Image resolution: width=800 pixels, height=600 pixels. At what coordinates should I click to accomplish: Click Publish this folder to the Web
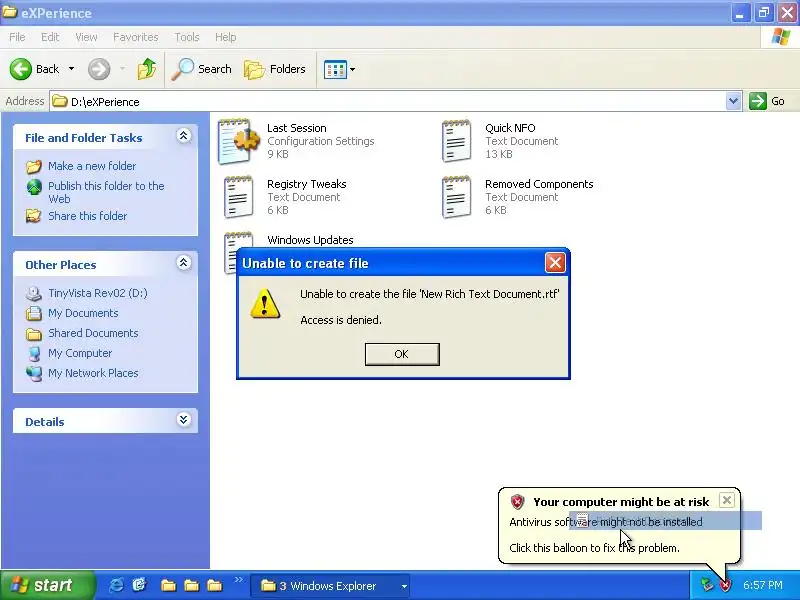coord(106,192)
